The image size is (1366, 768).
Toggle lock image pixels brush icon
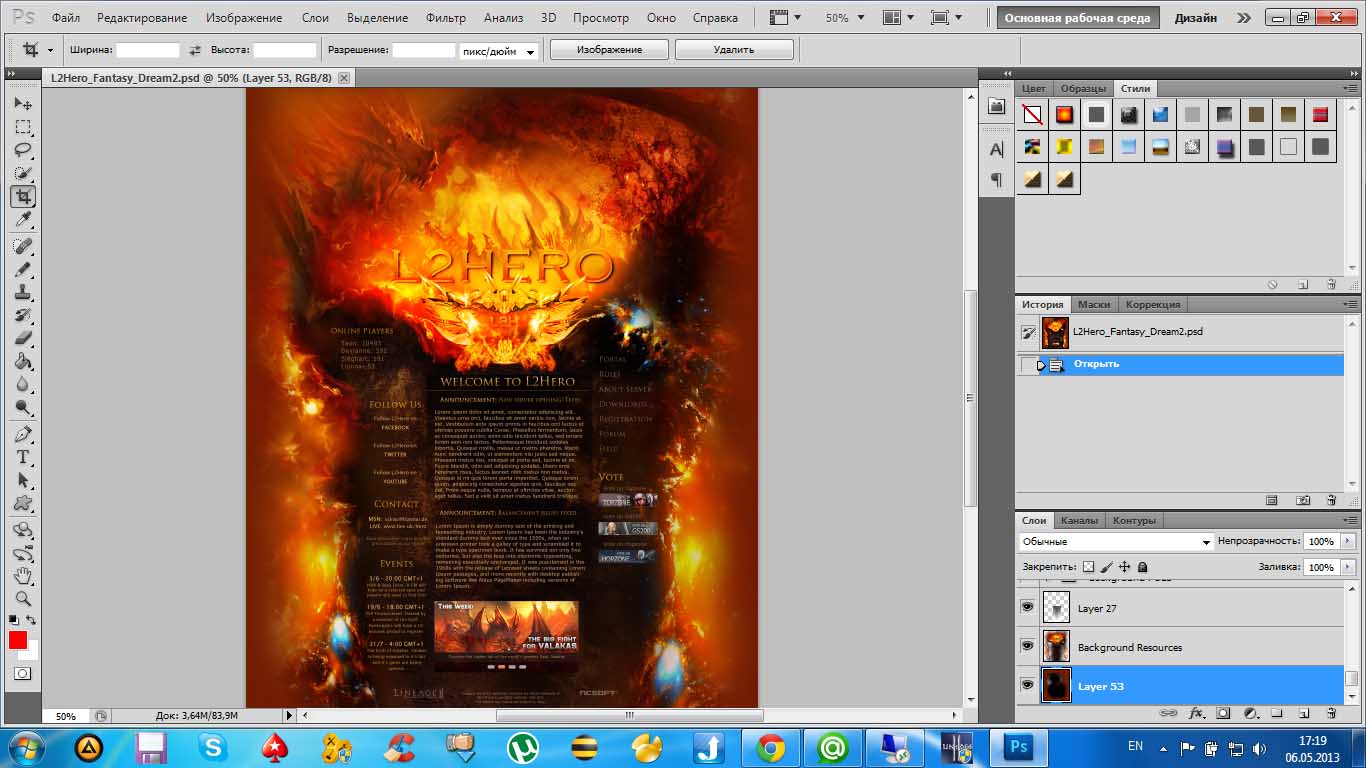click(1107, 567)
